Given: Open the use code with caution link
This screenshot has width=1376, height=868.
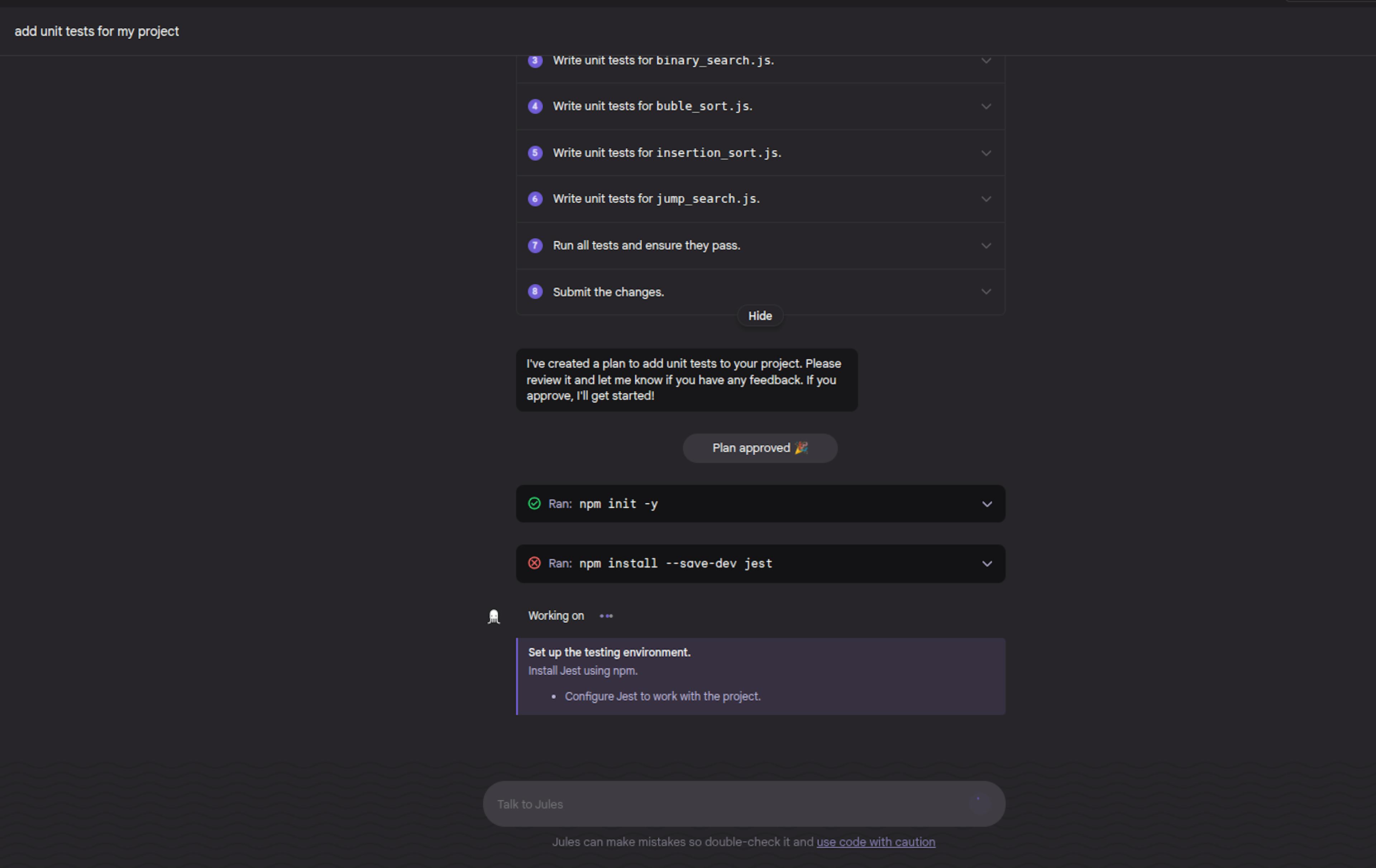Looking at the screenshot, I should coord(875,842).
